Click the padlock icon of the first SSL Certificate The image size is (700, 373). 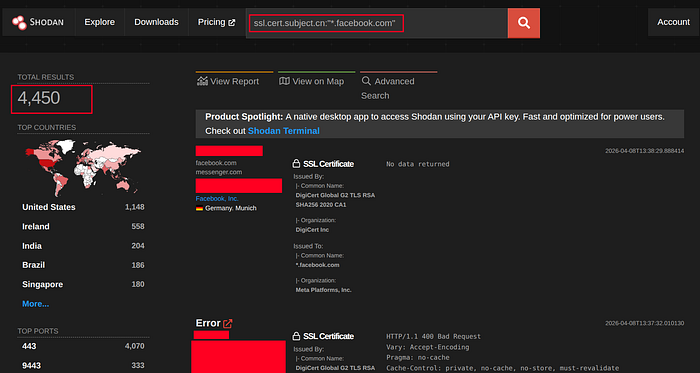coord(296,164)
